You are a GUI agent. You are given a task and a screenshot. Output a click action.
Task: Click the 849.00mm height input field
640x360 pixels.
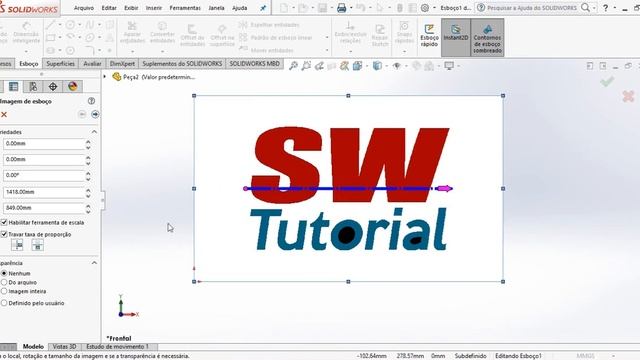[44, 208]
